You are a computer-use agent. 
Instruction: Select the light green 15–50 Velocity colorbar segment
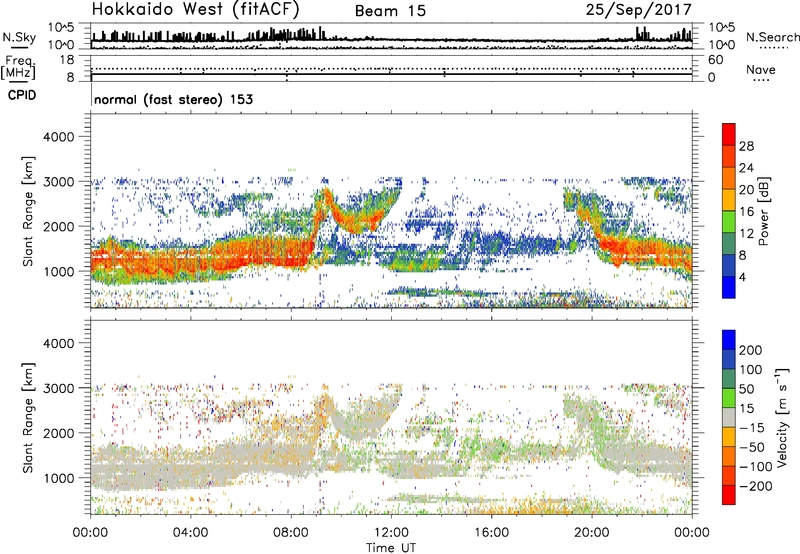point(729,398)
